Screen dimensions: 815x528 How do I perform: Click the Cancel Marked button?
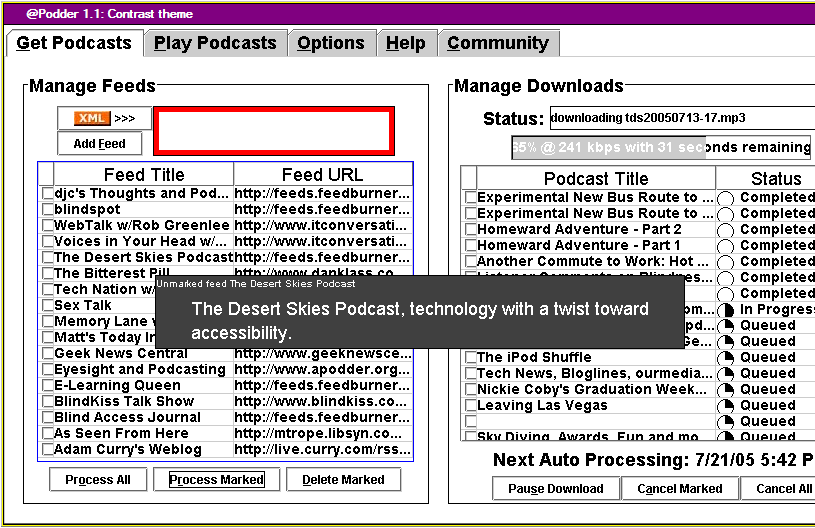[679, 489]
